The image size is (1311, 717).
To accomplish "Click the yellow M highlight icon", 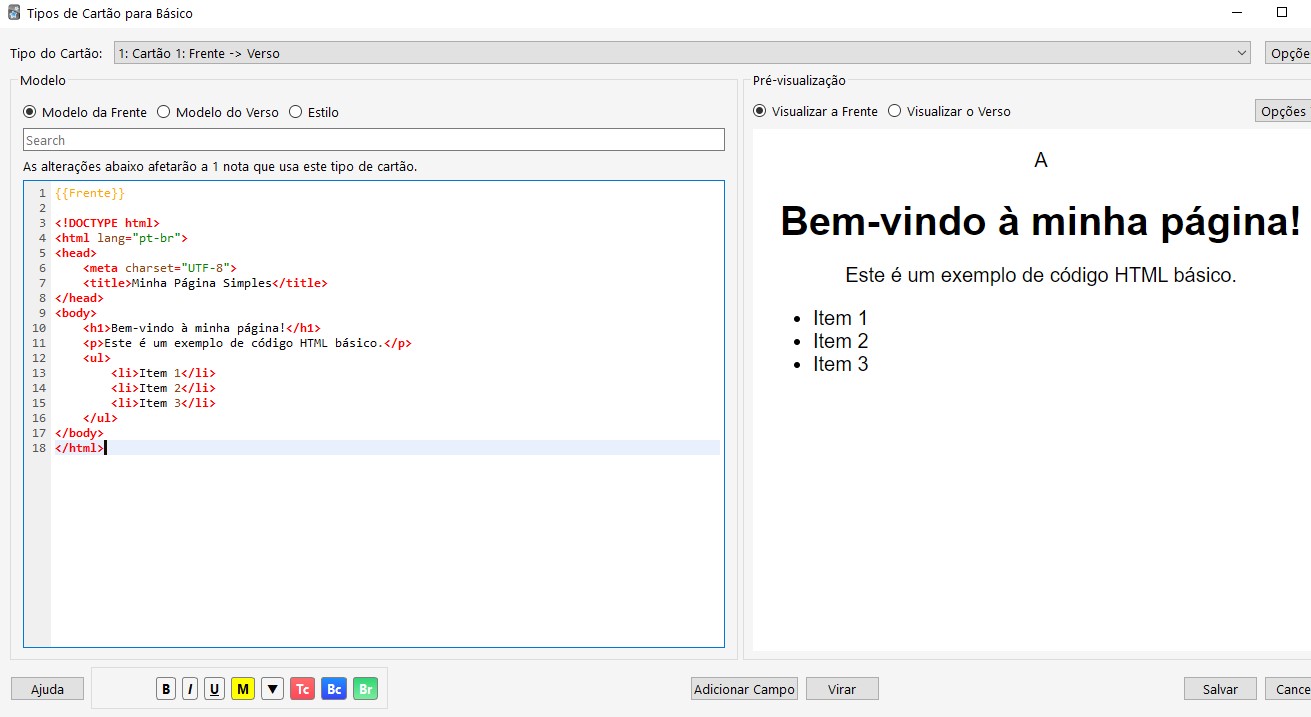I will (242, 689).
